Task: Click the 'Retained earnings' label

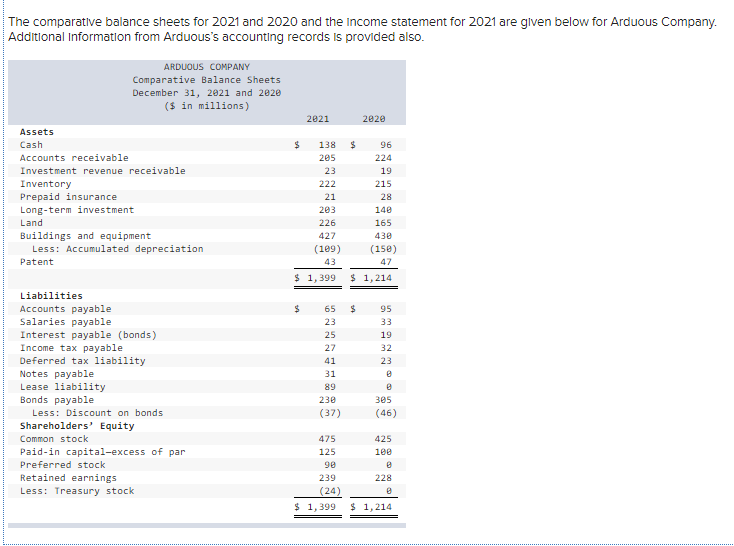Action: pos(68,478)
